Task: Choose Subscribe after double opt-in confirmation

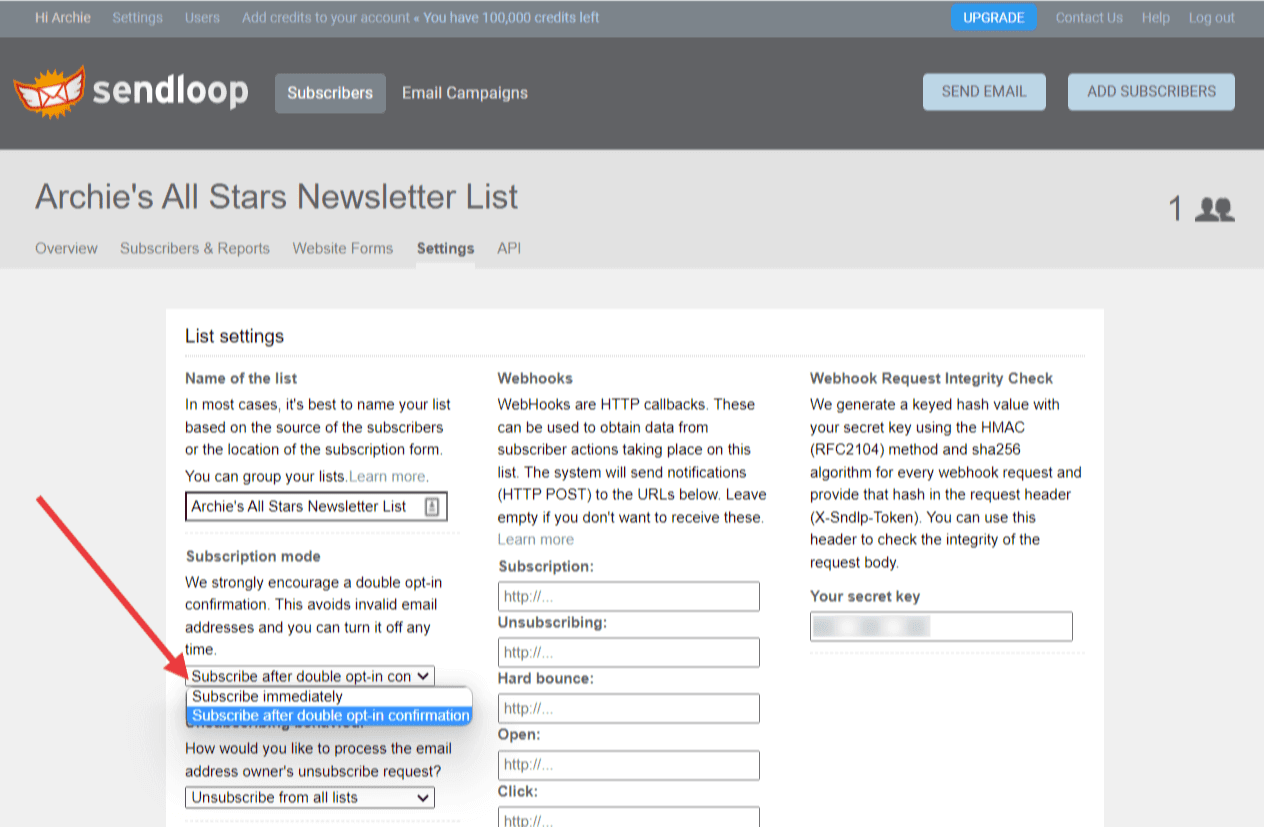Action: pos(328,715)
